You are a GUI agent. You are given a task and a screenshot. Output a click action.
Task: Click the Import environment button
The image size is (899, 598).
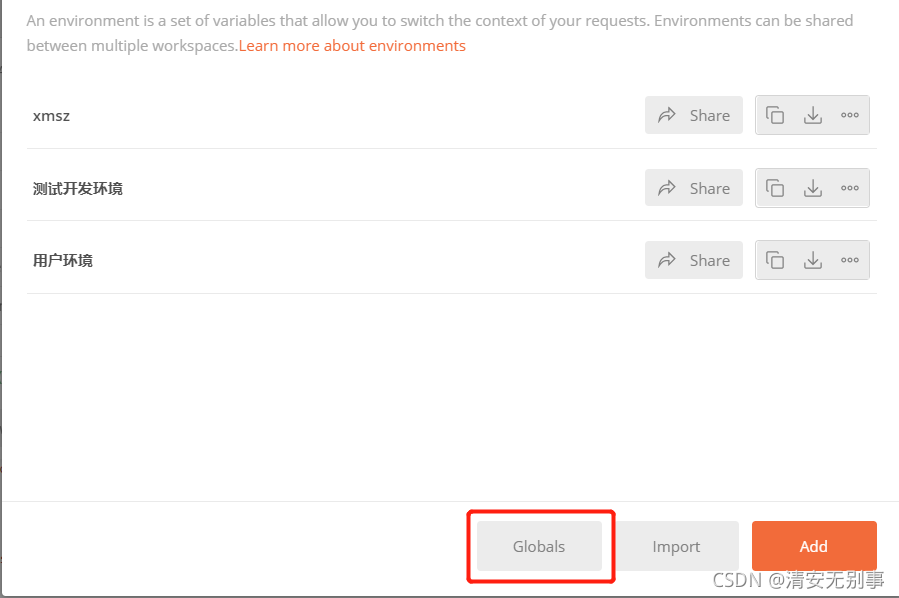tap(676, 546)
